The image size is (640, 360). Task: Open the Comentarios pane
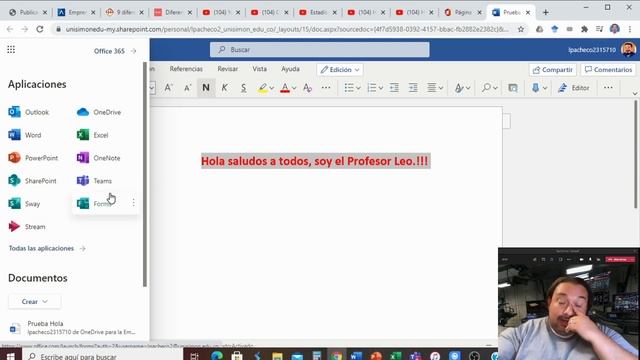[608, 70]
